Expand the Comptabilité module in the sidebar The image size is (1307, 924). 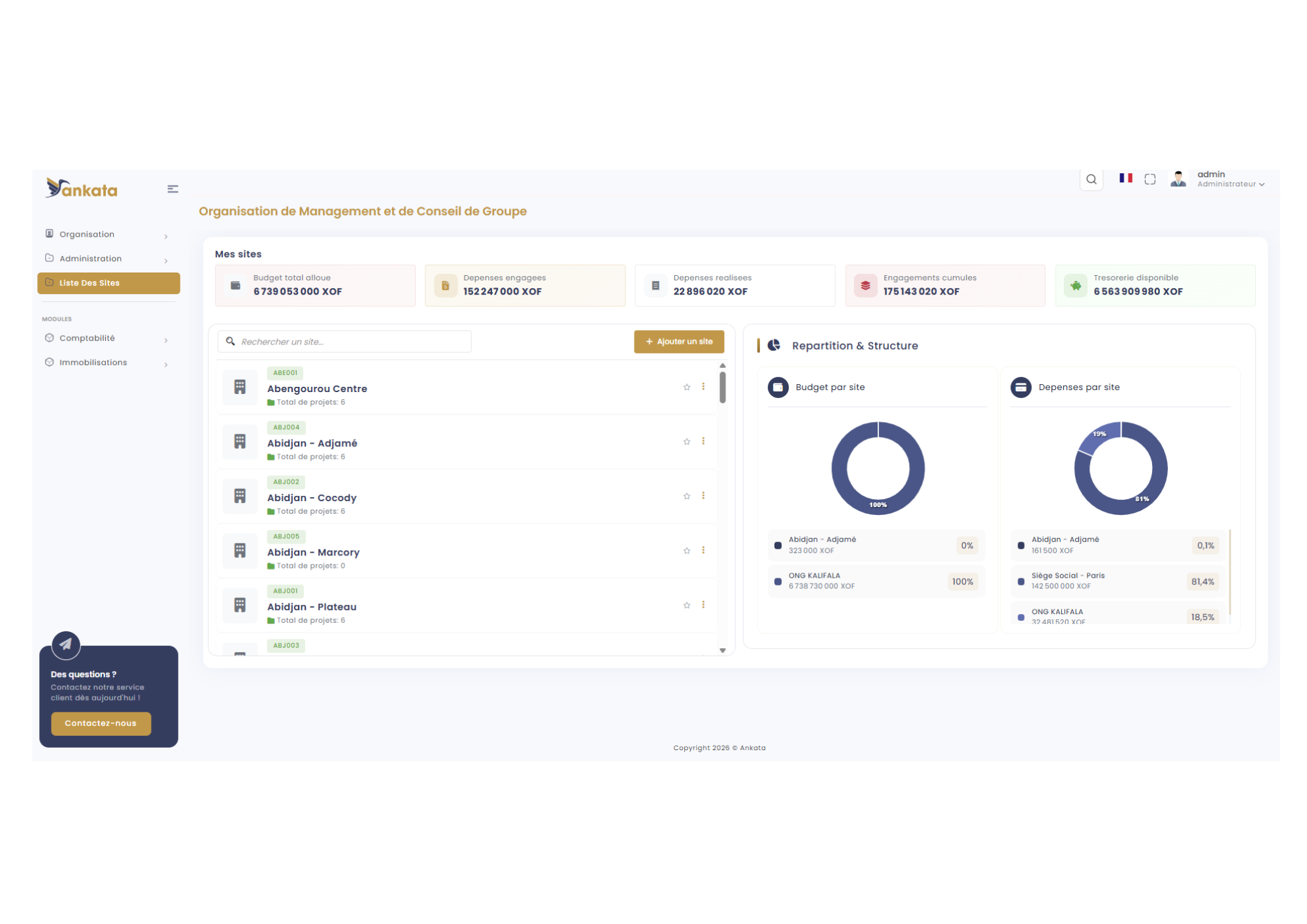(89, 338)
